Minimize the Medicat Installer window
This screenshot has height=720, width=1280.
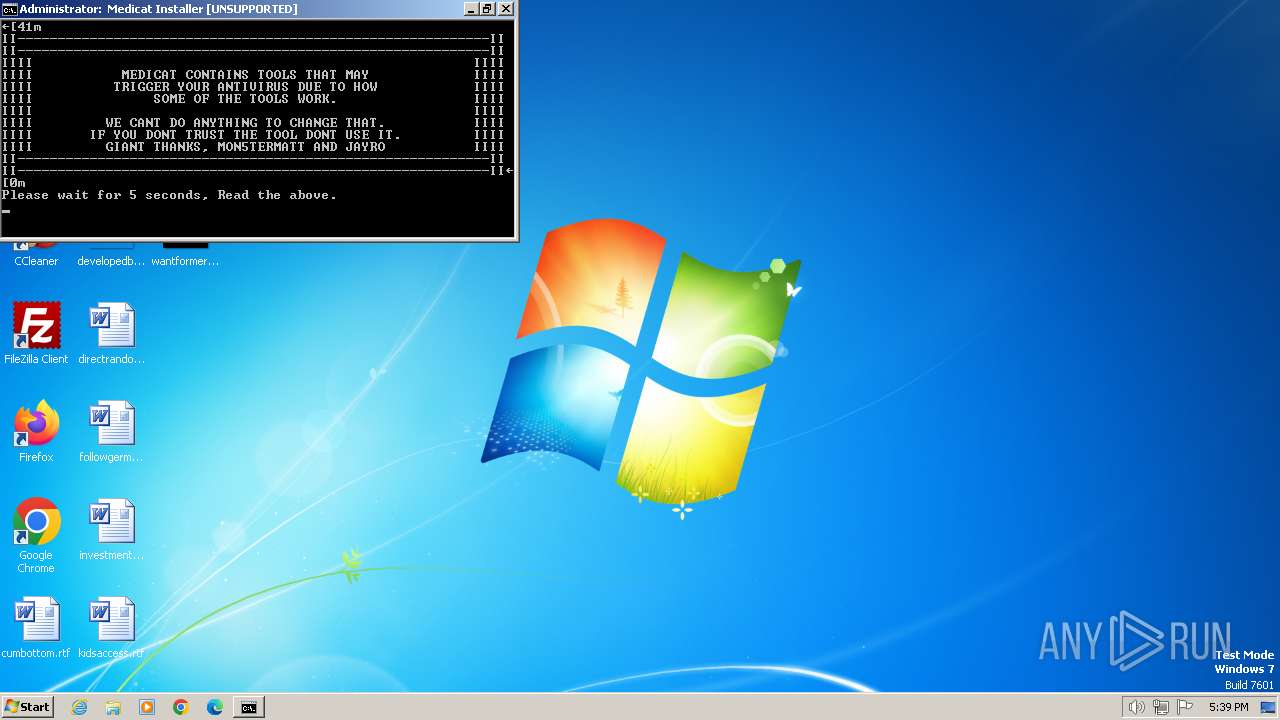(471, 9)
